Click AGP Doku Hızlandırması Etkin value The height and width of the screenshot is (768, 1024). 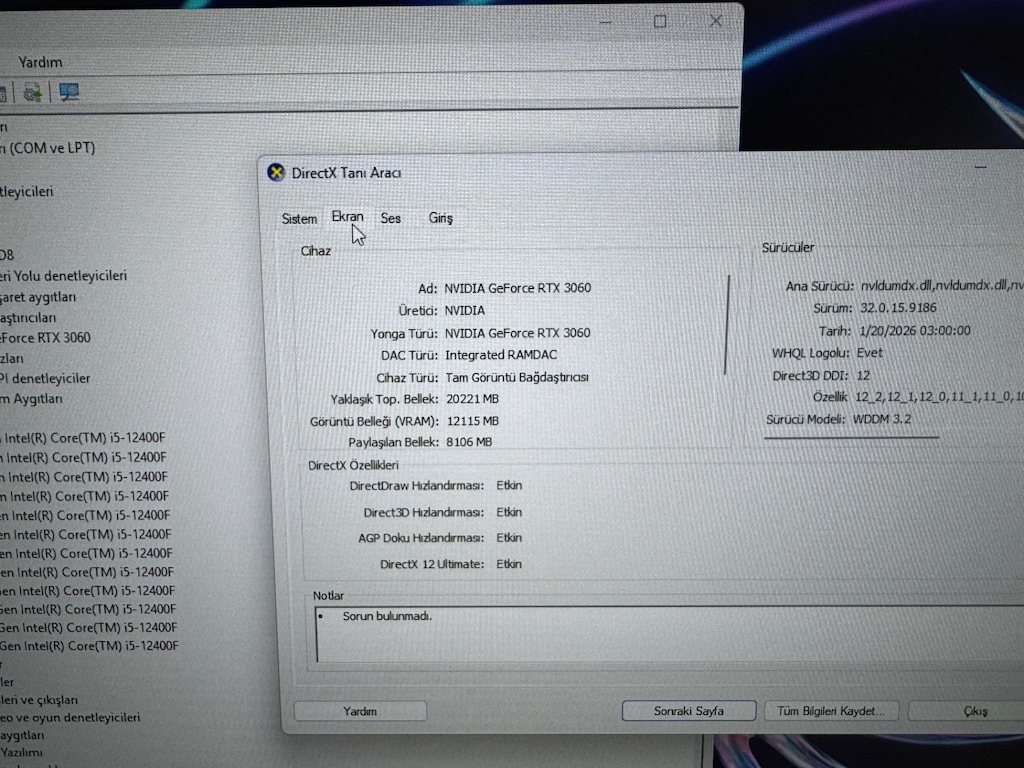tap(509, 537)
